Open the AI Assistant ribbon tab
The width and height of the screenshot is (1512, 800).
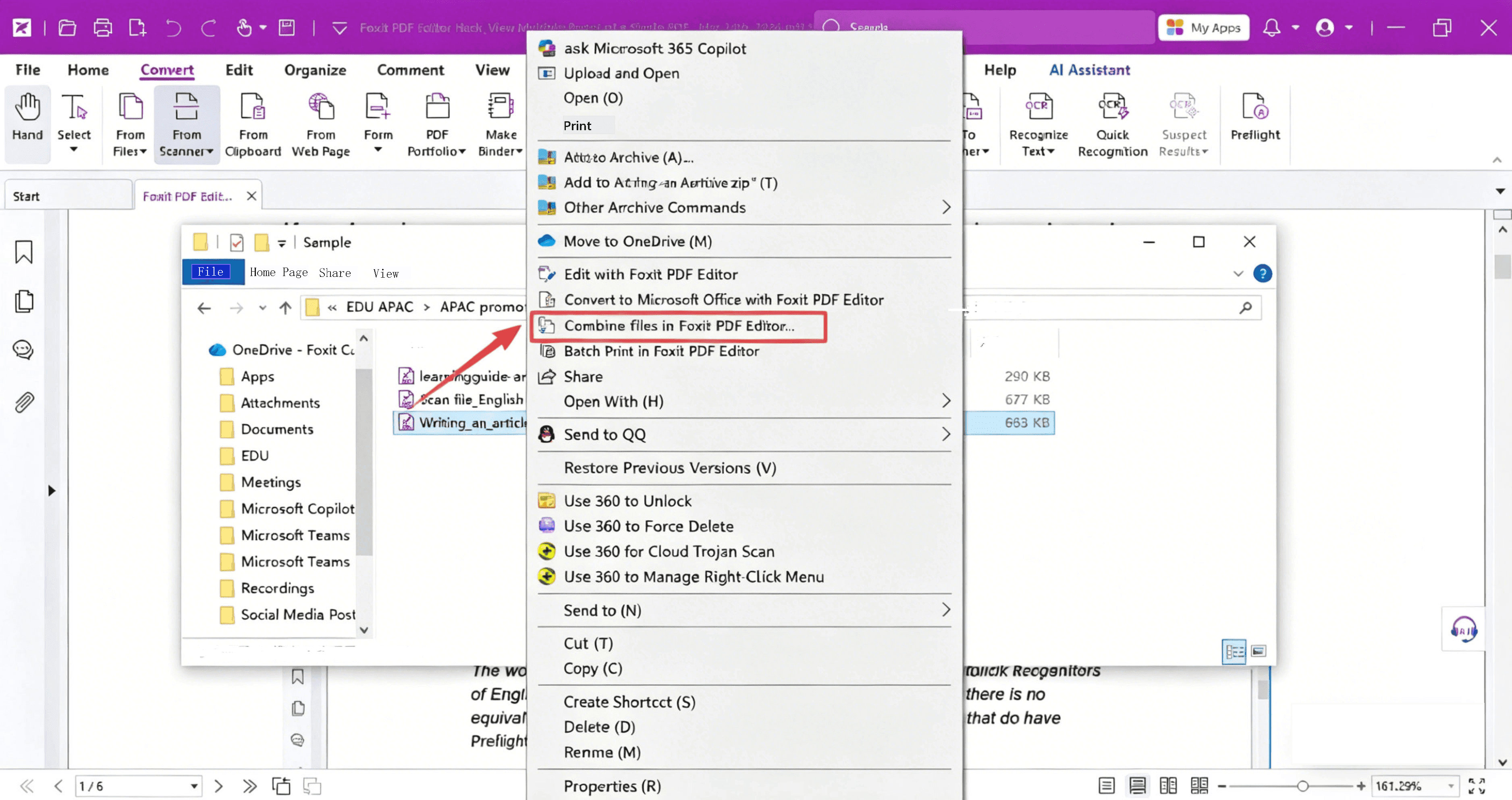pyautogui.click(x=1089, y=70)
